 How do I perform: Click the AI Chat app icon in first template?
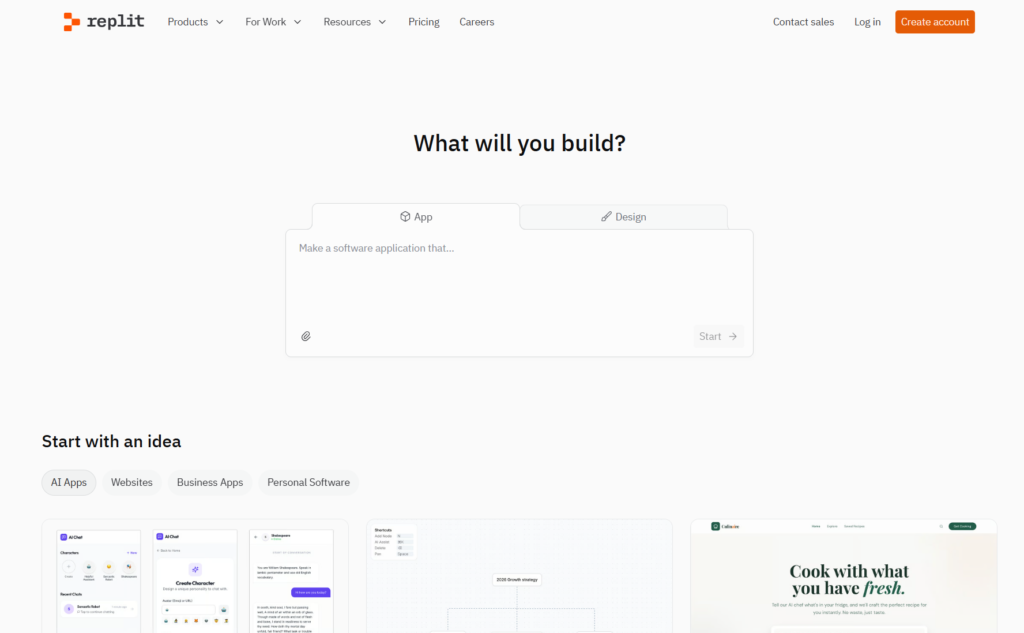64,537
